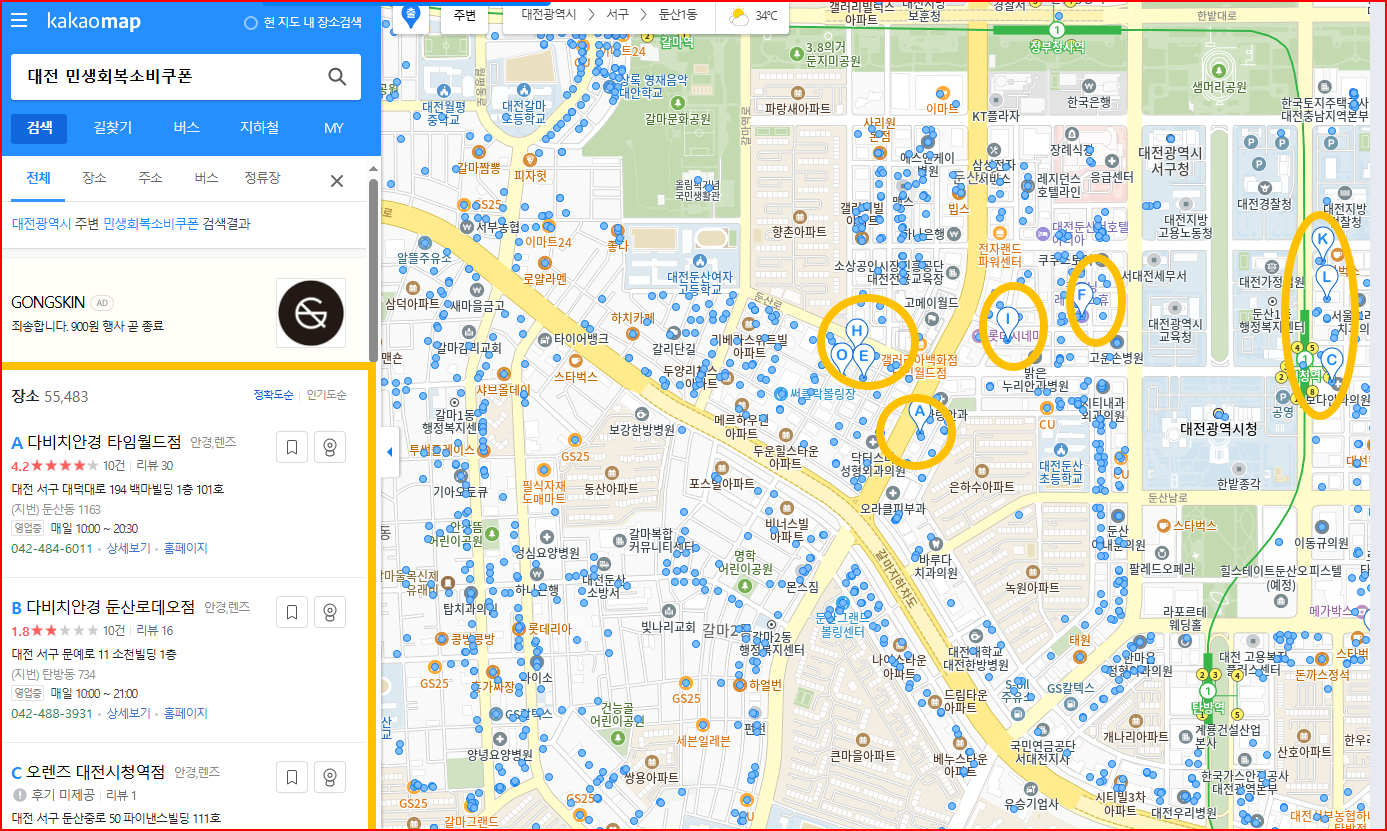
Task: Click 대전광역시 in the map breadcrumb
Action: pyautogui.click(x=550, y=15)
